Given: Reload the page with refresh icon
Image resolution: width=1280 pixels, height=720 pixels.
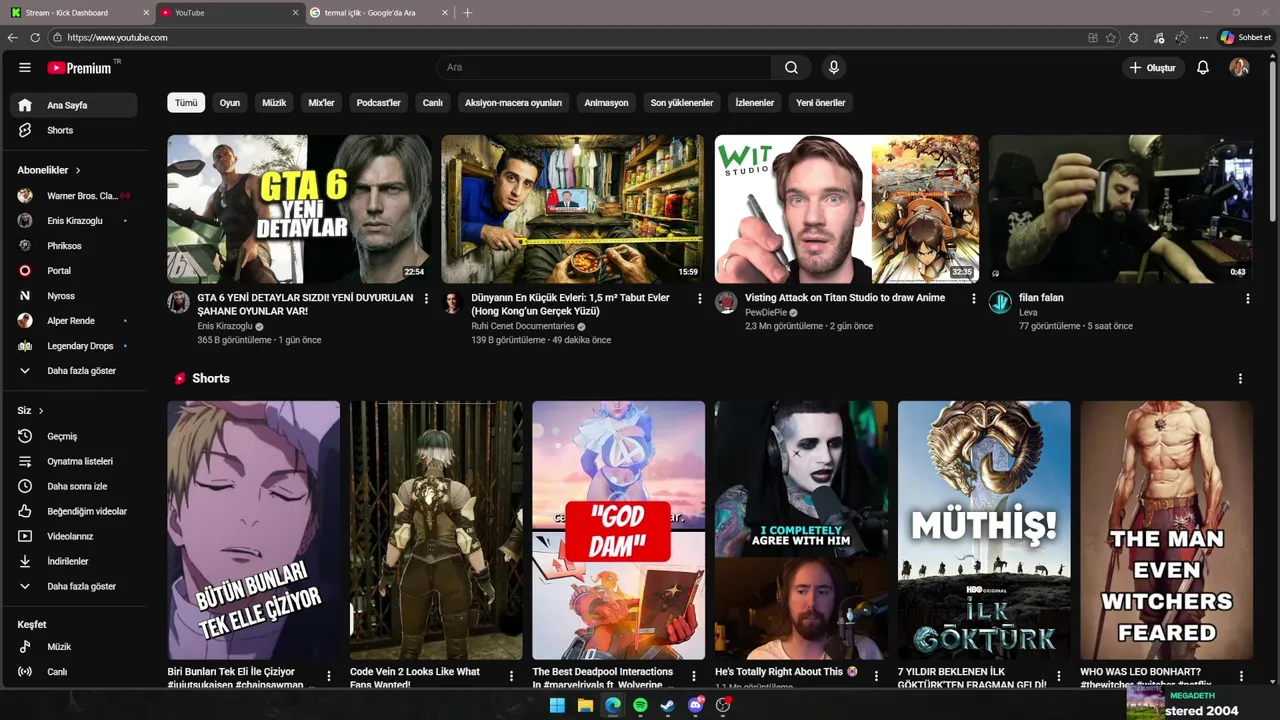Looking at the screenshot, I should [x=35, y=38].
